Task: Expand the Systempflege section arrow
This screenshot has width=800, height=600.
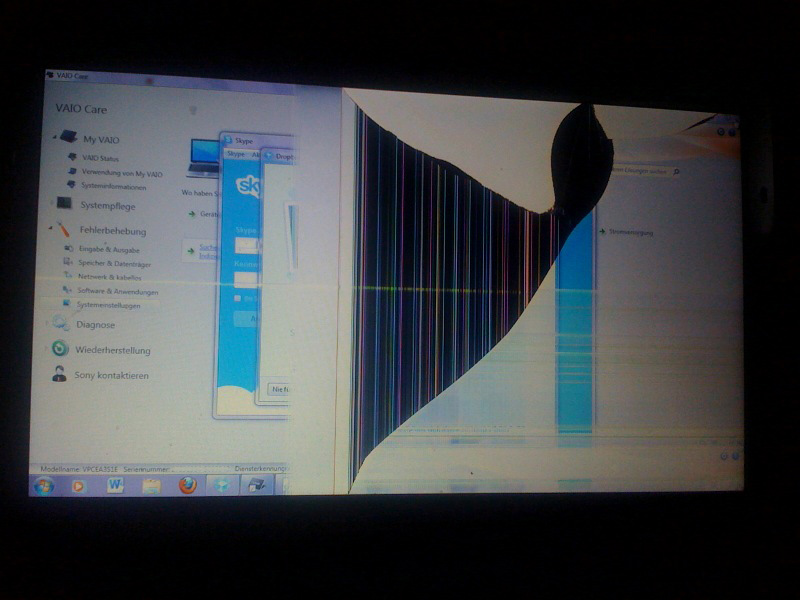Action: click(52, 204)
